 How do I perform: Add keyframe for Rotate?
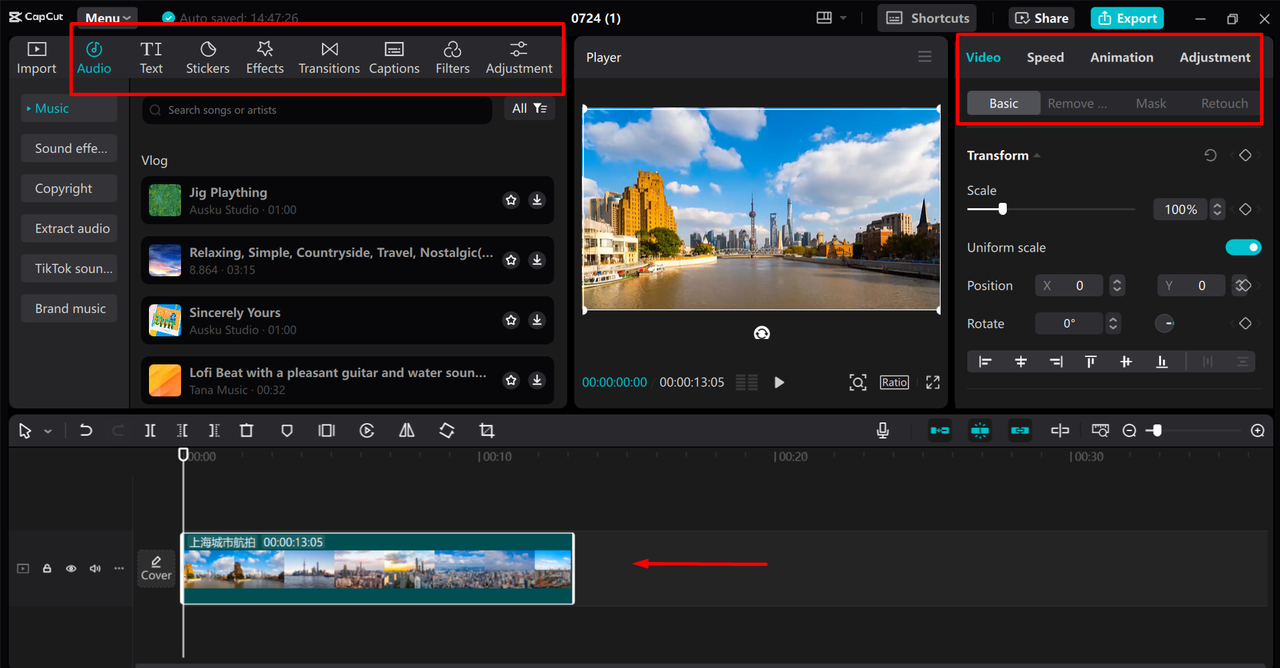(x=1245, y=323)
